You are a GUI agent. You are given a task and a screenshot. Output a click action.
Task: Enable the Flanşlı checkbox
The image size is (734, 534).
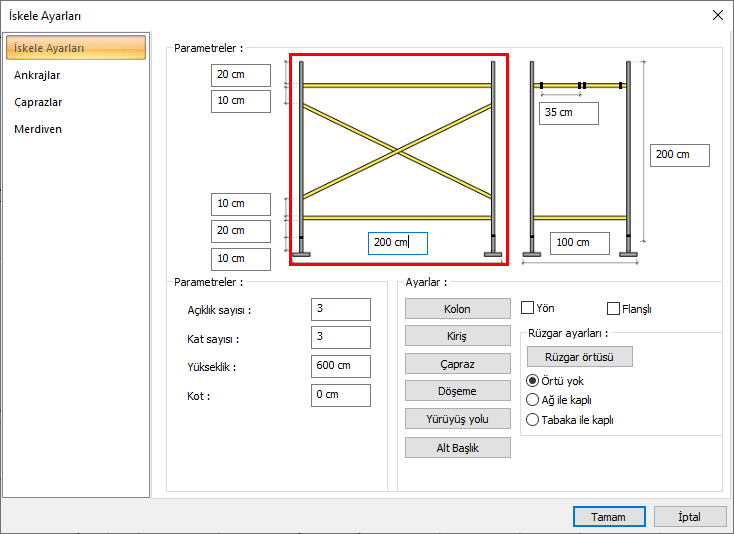coord(613,308)
